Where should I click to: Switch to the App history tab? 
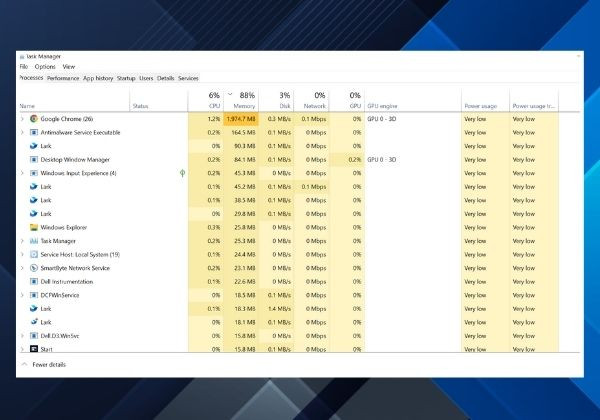coord(98,78)
